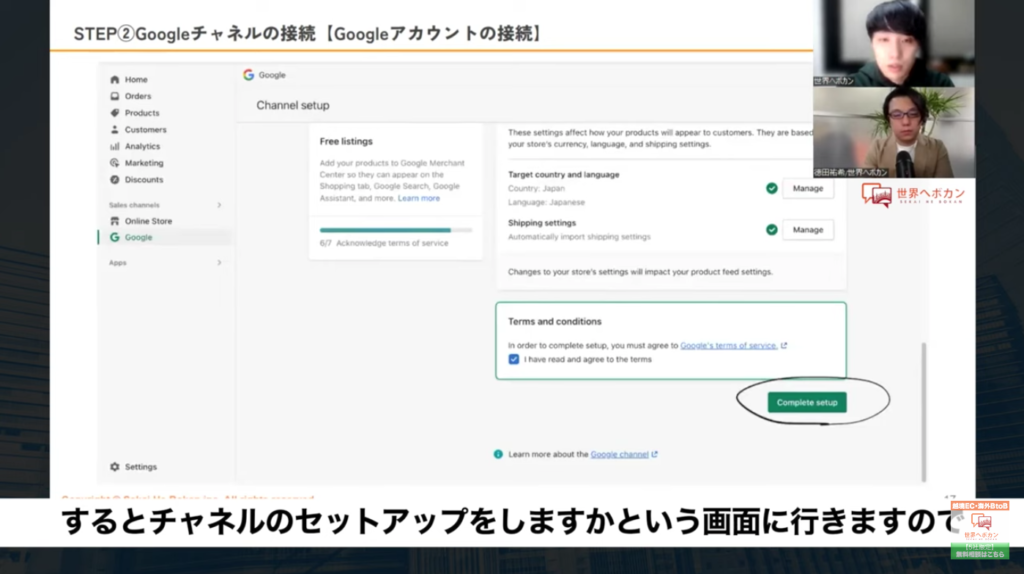Click the info icon beside Learn more
Image resolution: width=1024 pixels, height=574 pixels.
click(x=498, y=454)
